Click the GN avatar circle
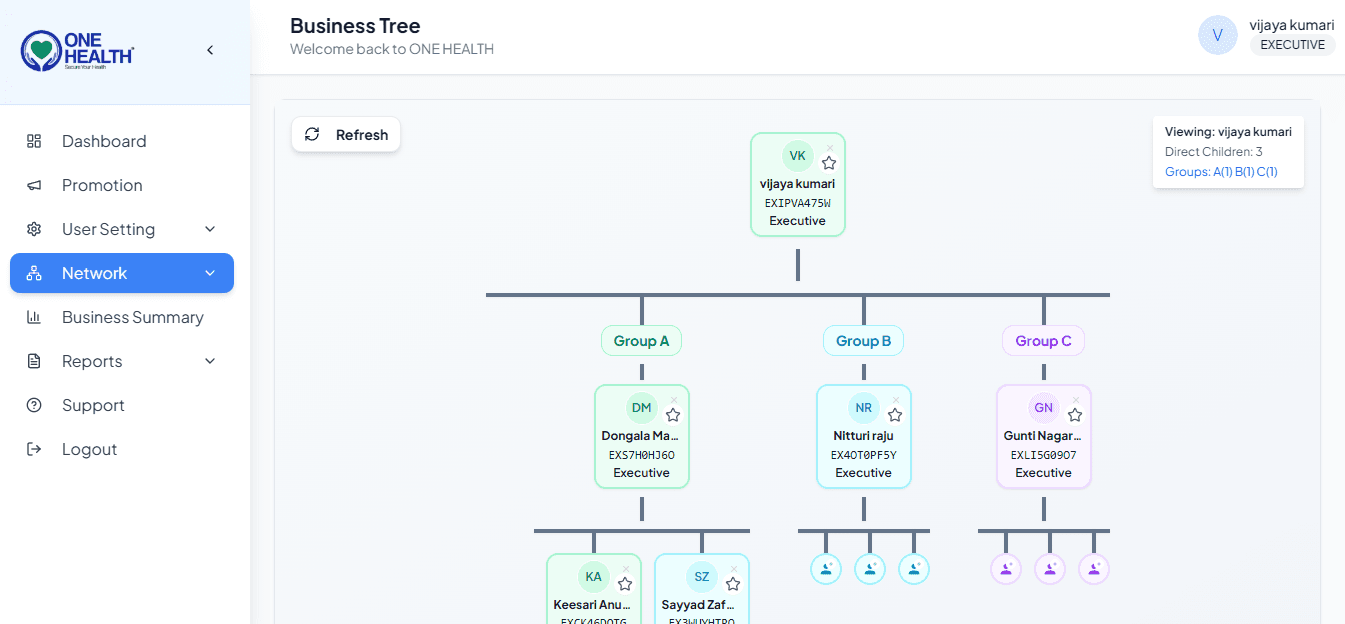The width and height of the screenshot is (1345, 624). tap(1043, 408)
